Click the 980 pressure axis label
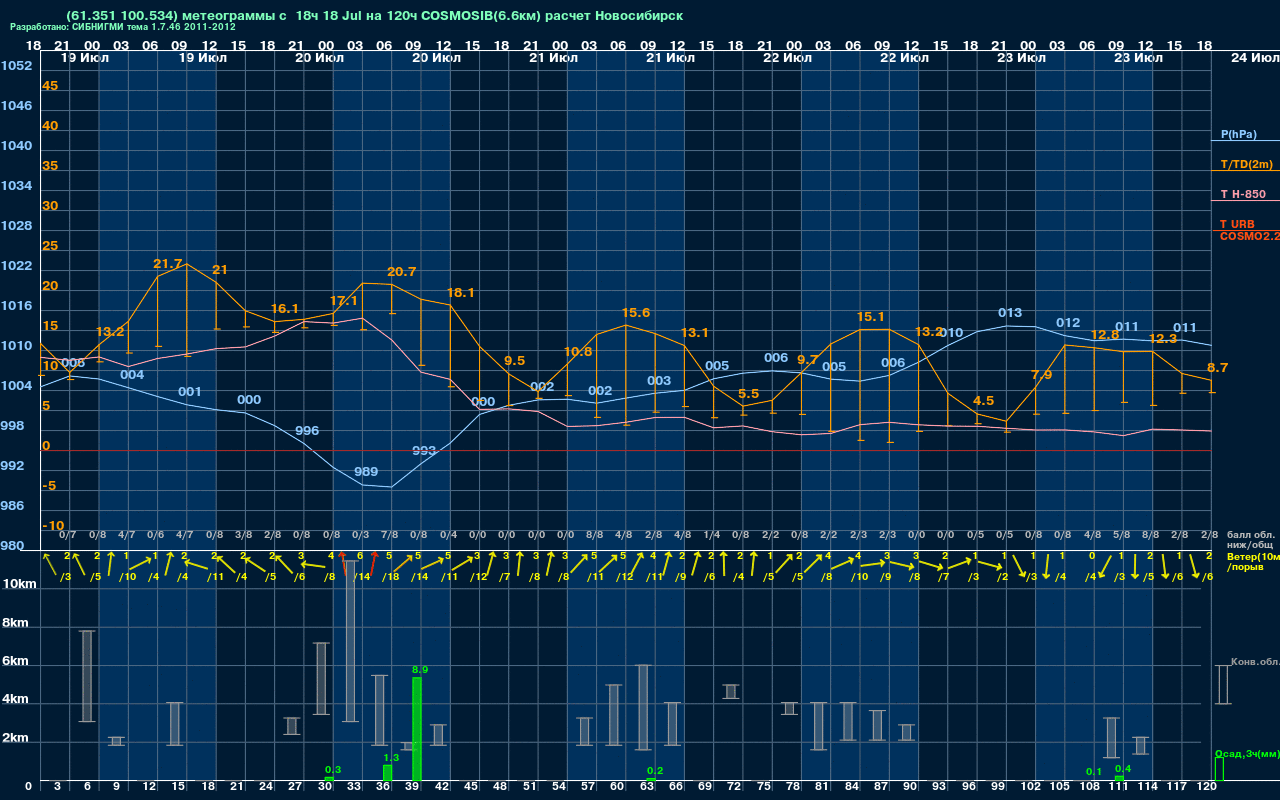The width and height of the screenshot is (1280, 800). [13, 546]
